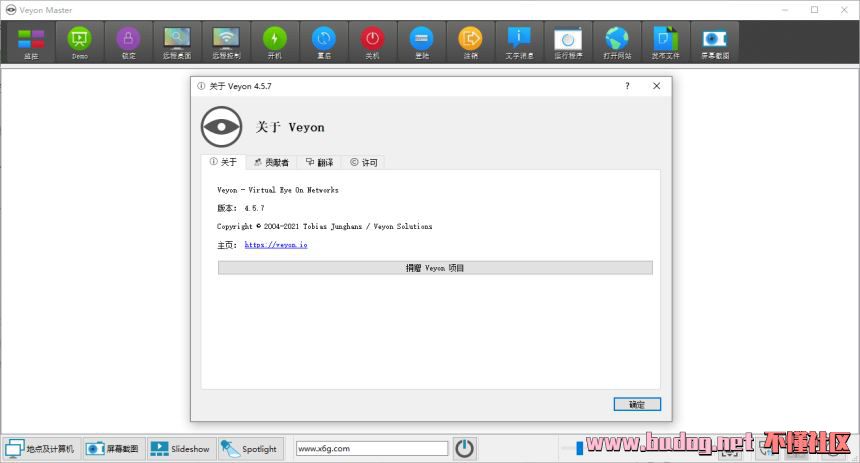Image resolution: width=860 pixels, height=463 pixels.
Task: Switch to the 许可 license tab
Action: click(364, 162)
